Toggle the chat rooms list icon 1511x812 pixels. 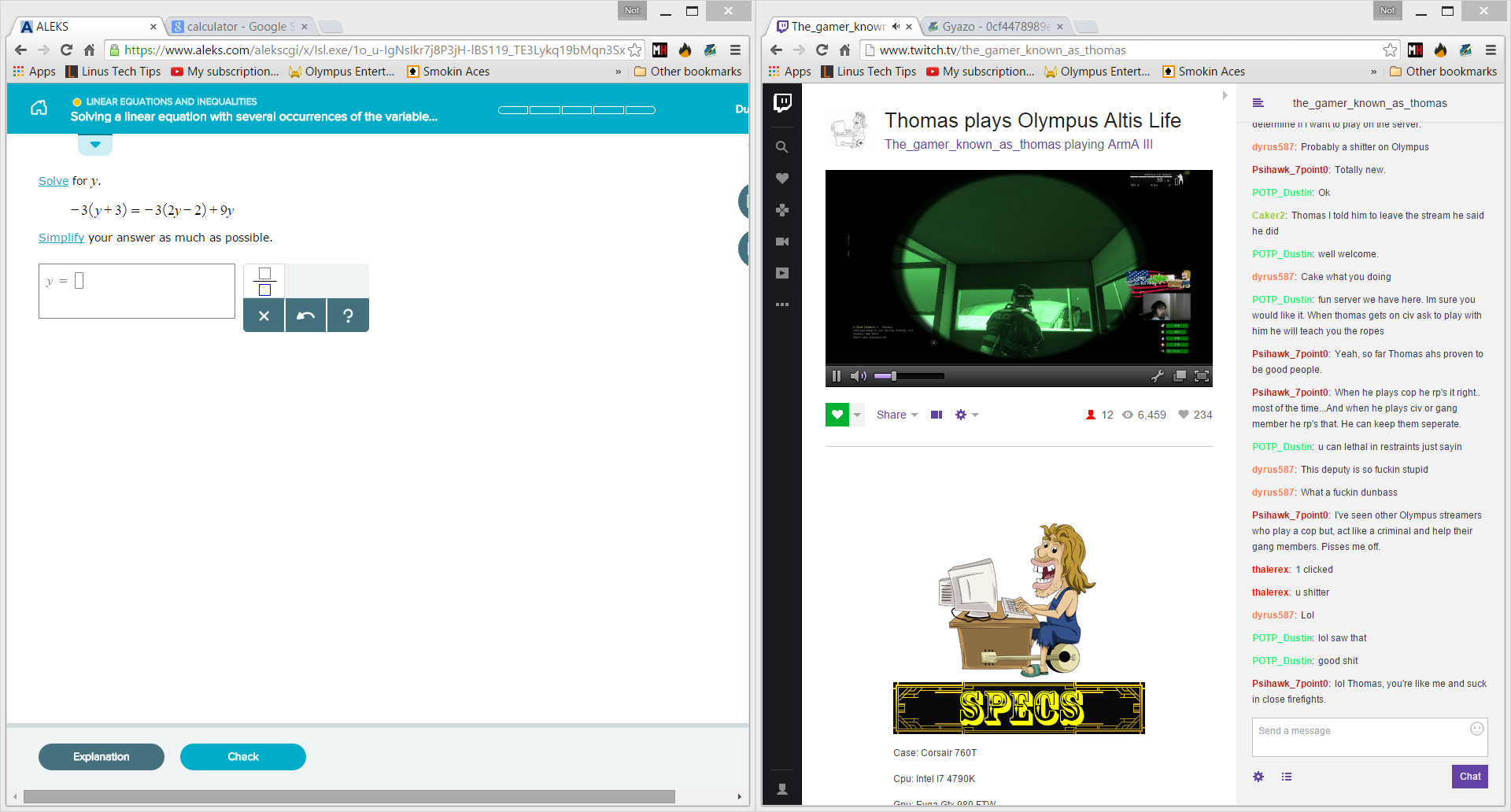point(1258,103)
